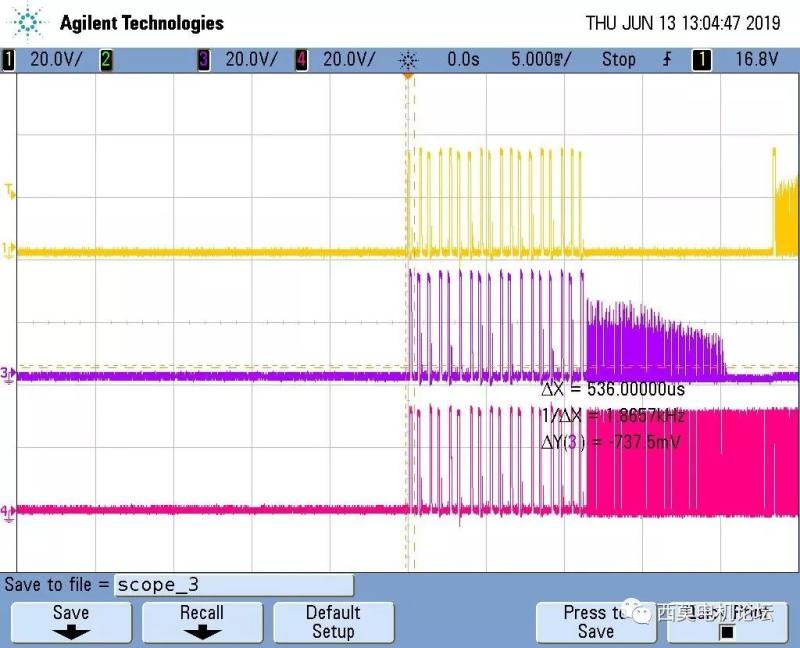The height and width of the screenshot is (648, 800).
Task: Open the Save softkey menu
Action: [x=70, y=622]
